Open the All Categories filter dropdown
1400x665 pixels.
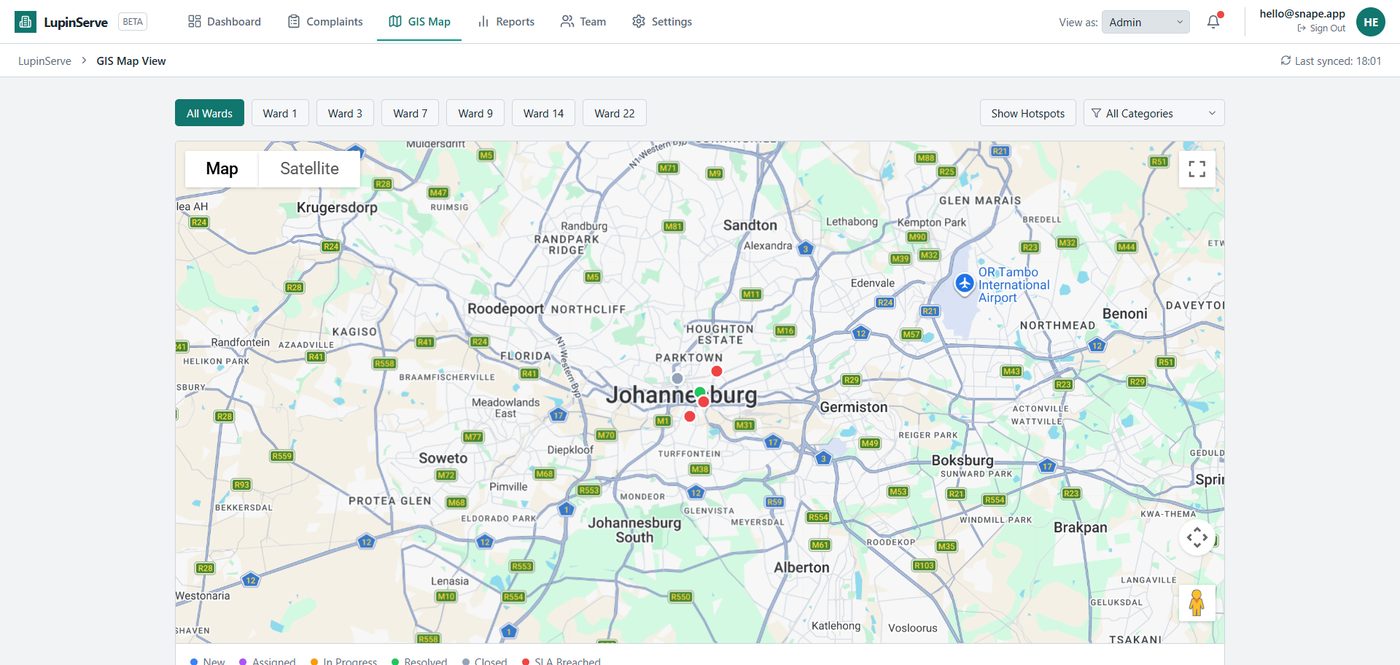point(1154,113)
